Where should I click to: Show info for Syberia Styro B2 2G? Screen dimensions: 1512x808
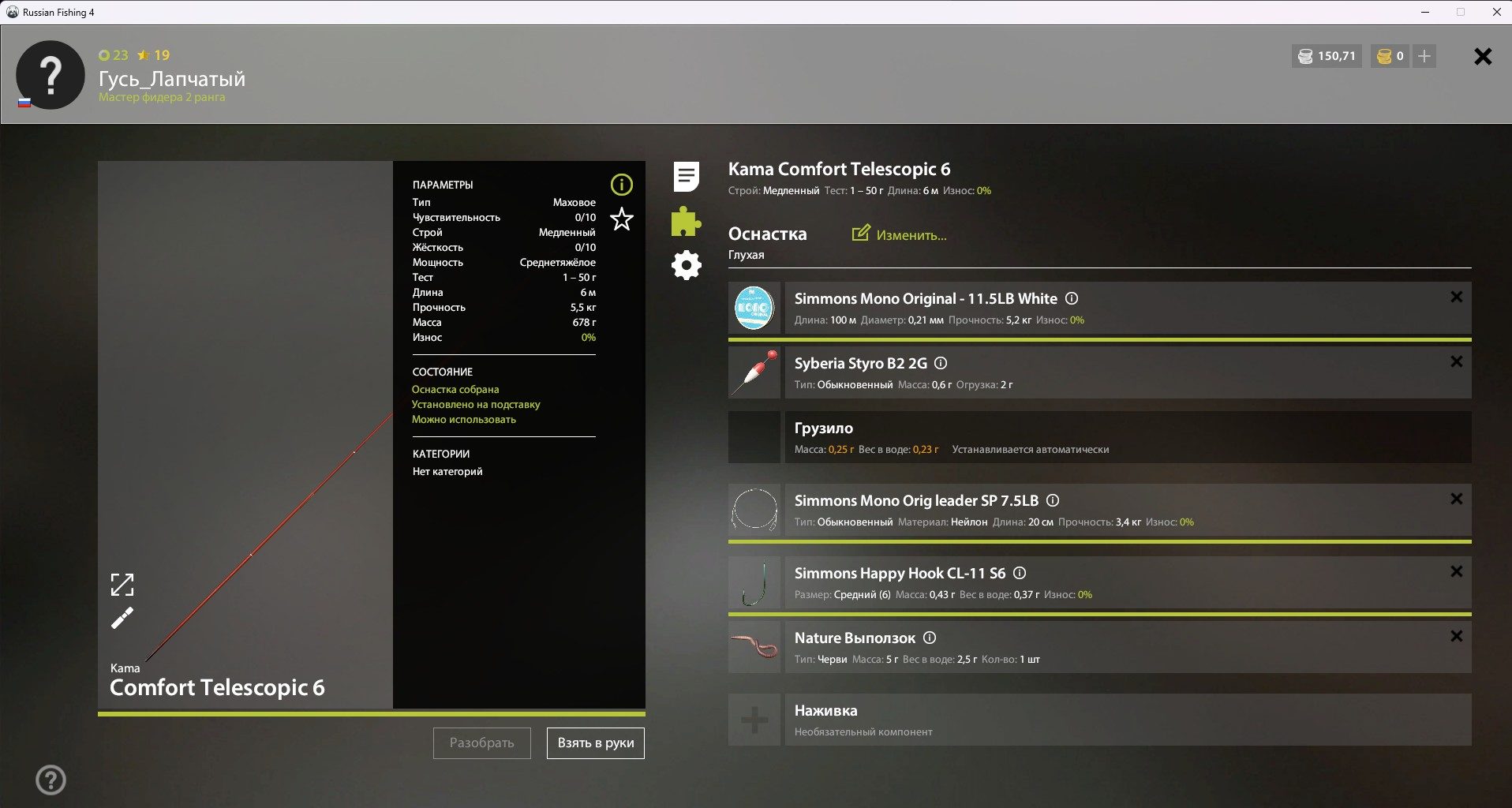[x=941, y=363]
